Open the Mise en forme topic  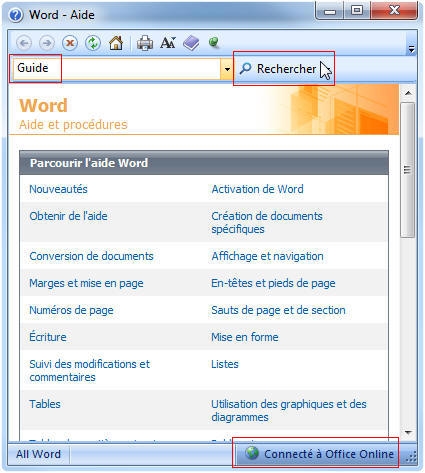245,337
